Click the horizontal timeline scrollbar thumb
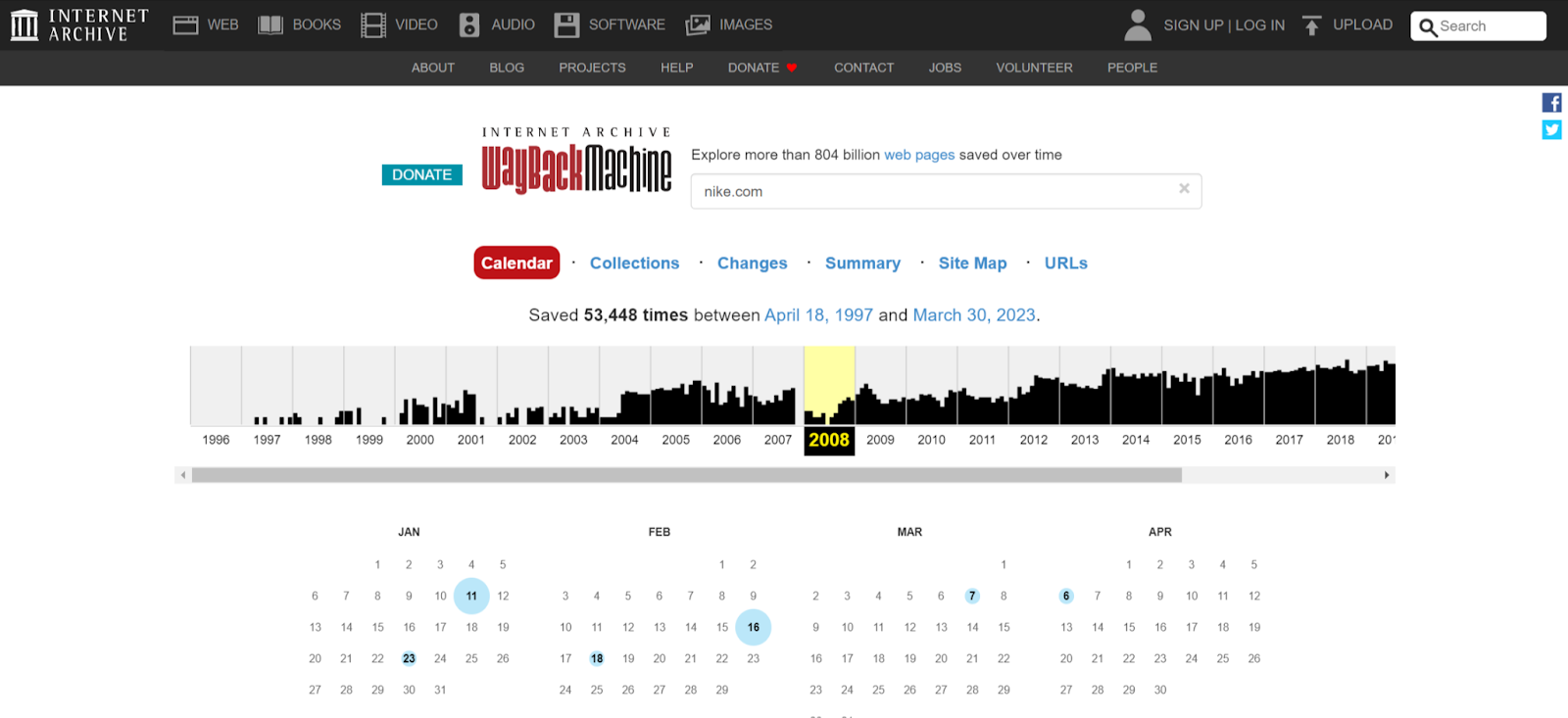This screenshot has height=718, width=1568. click(x=687, y=475)
